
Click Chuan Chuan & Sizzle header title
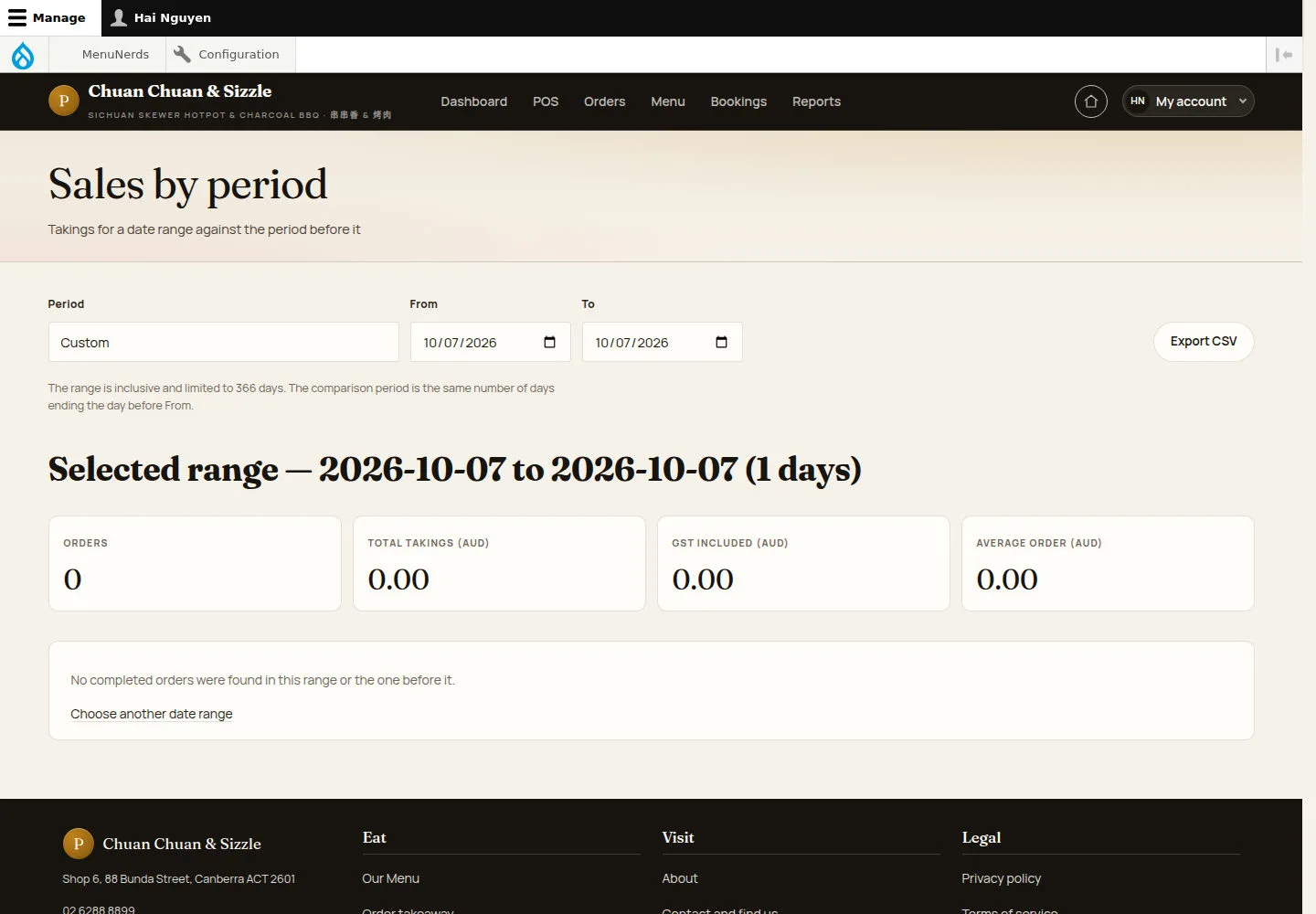(x=180, y=91)
